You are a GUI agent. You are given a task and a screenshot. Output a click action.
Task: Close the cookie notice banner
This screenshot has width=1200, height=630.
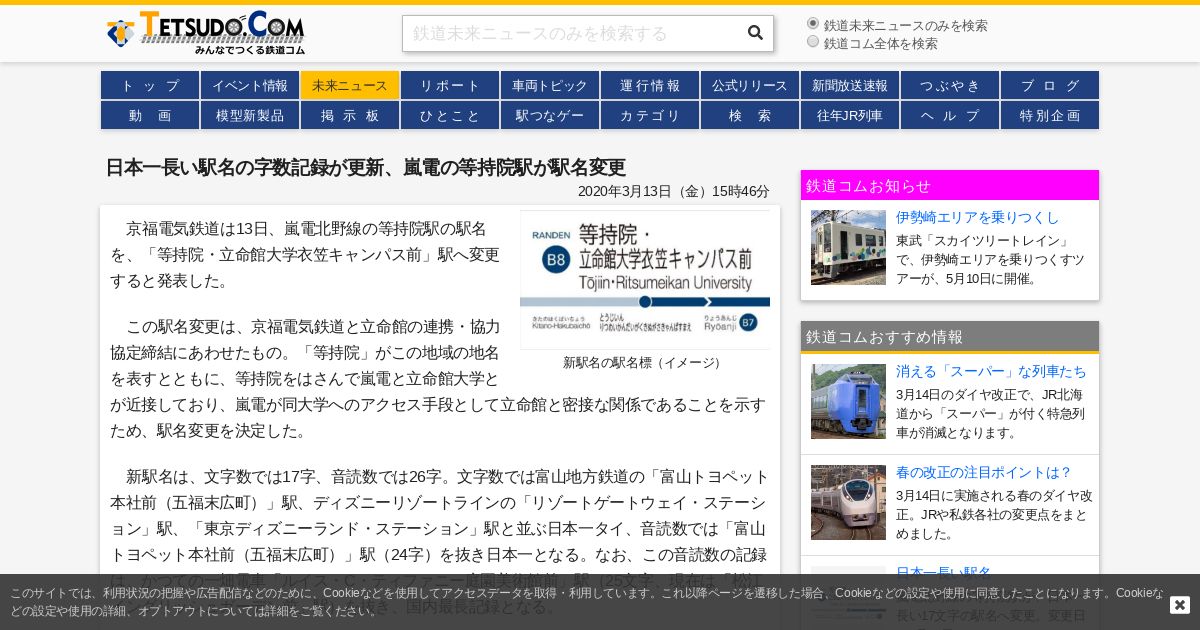click(x=1180, y=605)
